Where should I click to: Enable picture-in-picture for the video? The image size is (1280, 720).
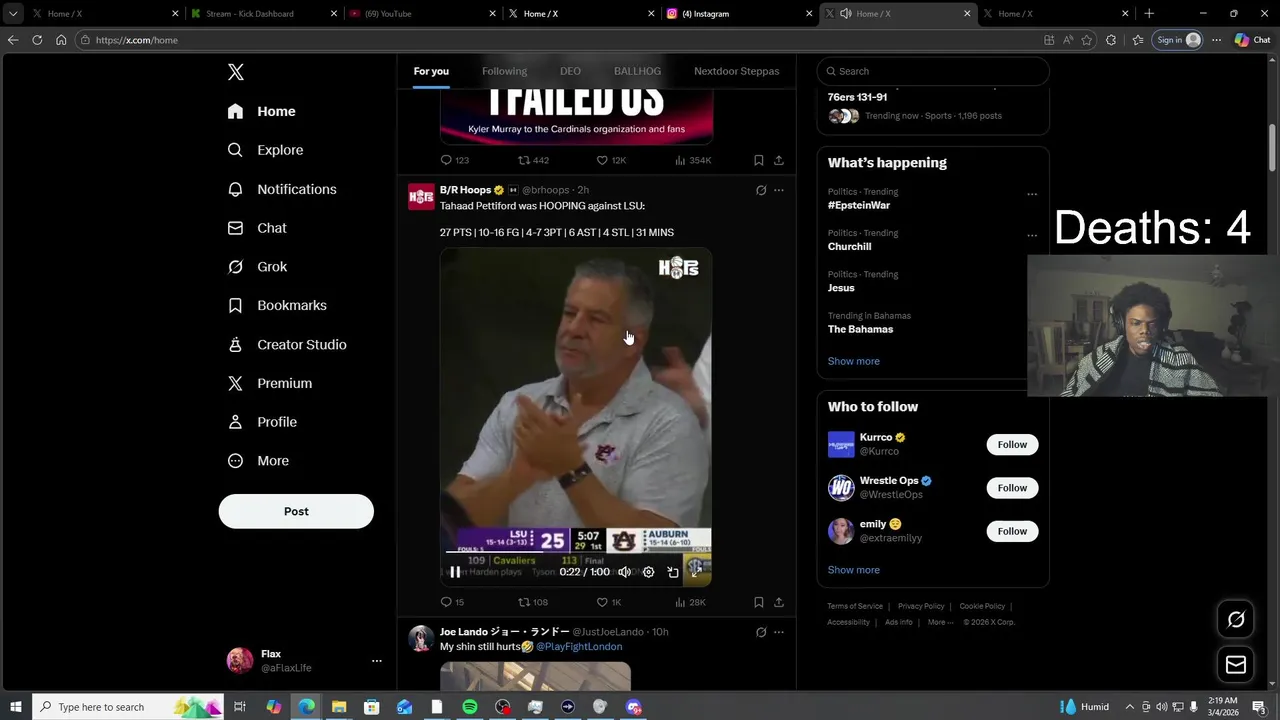673,572
